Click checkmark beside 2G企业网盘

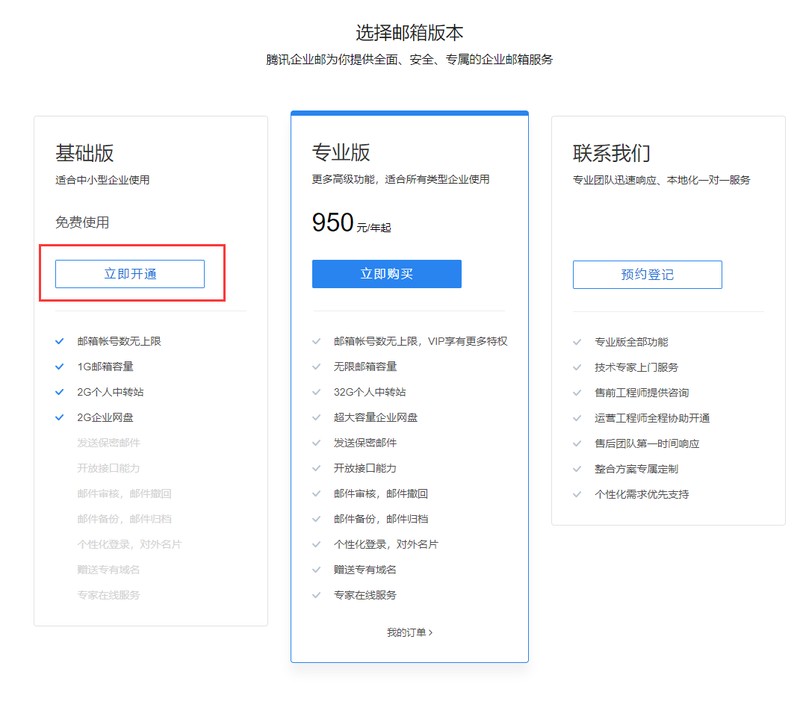tap(60, 417)
